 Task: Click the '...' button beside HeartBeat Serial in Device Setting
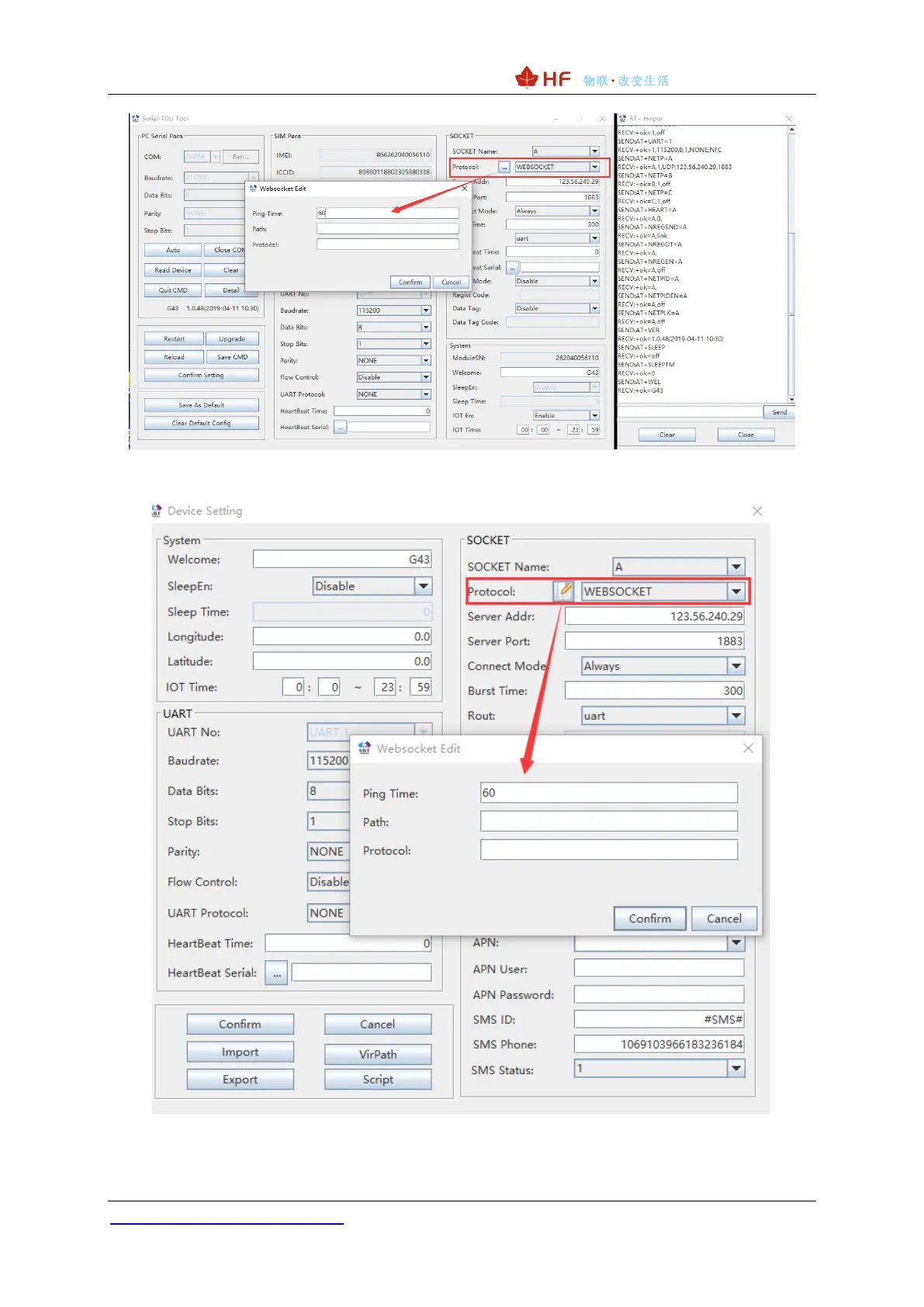(x=276, y=972)
